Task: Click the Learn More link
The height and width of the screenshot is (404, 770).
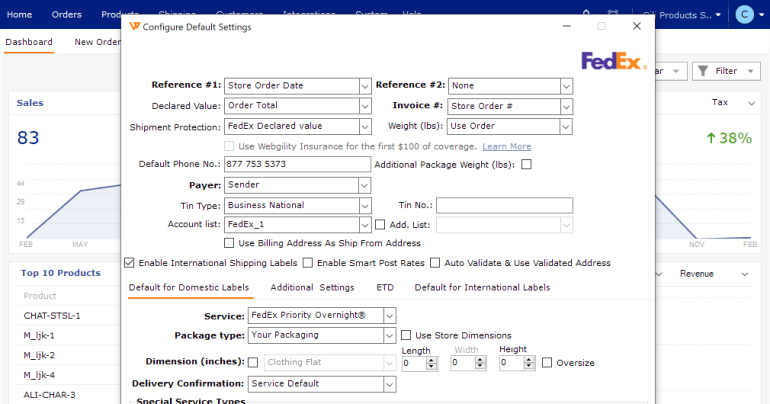Action: click(x=507, y=146)
